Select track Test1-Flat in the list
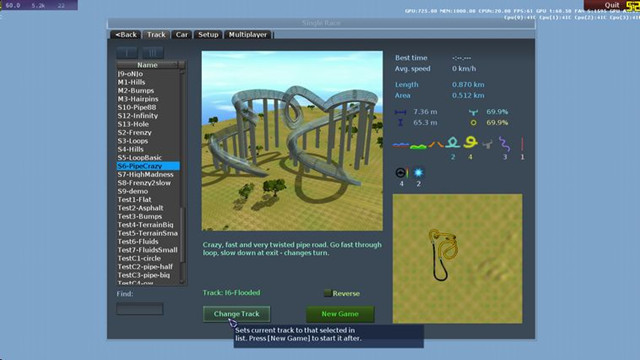 148,200
